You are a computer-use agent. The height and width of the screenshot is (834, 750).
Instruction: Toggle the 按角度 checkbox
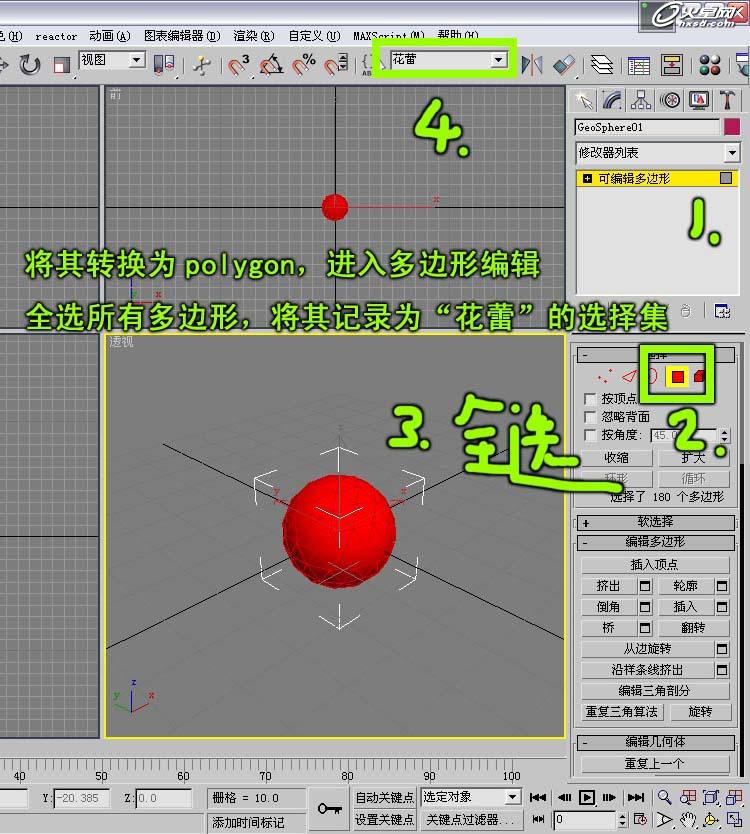point(590,435)
